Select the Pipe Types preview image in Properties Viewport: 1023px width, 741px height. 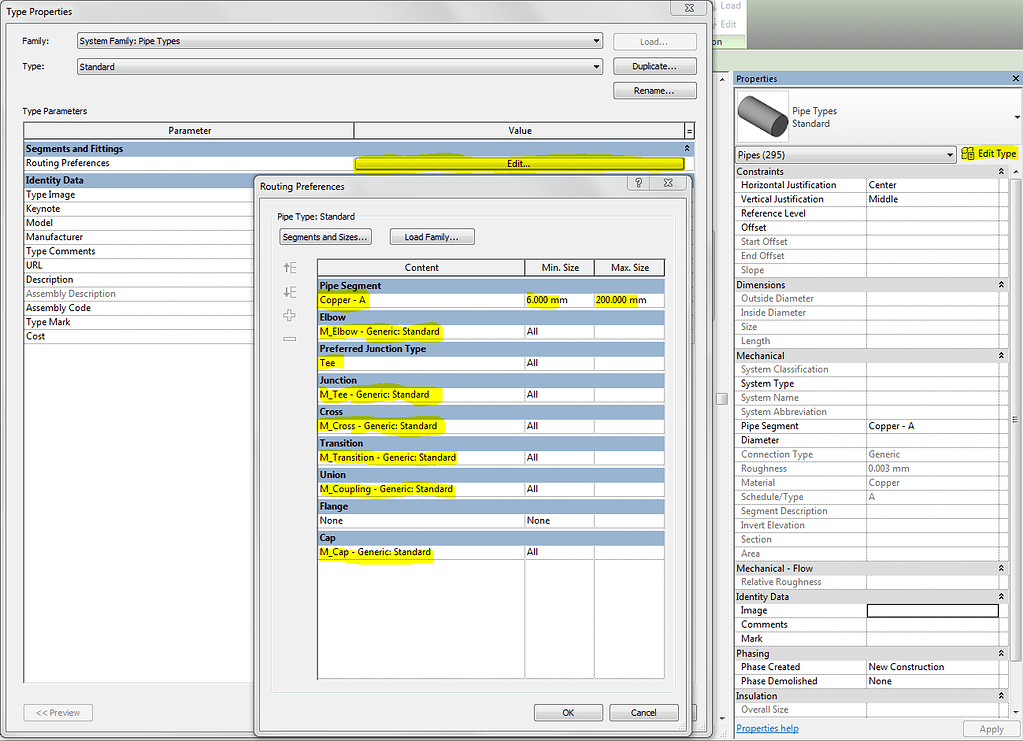pyautogui.click(x=762, y=114)
